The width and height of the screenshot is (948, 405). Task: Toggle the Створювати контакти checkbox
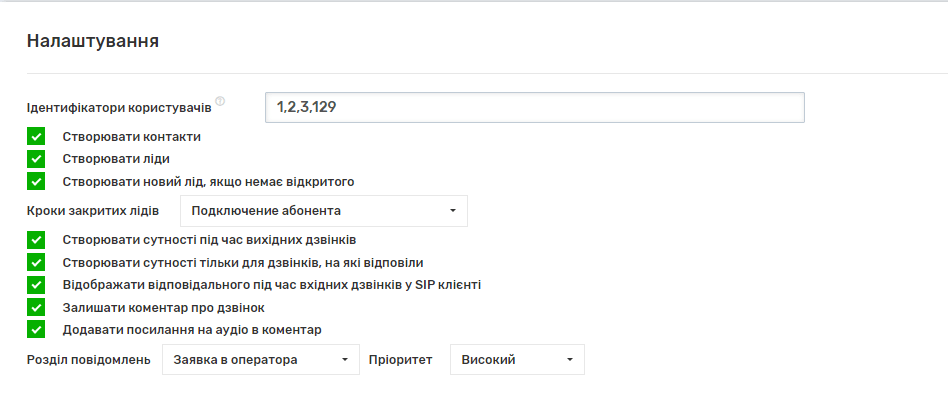coord(36,137)
